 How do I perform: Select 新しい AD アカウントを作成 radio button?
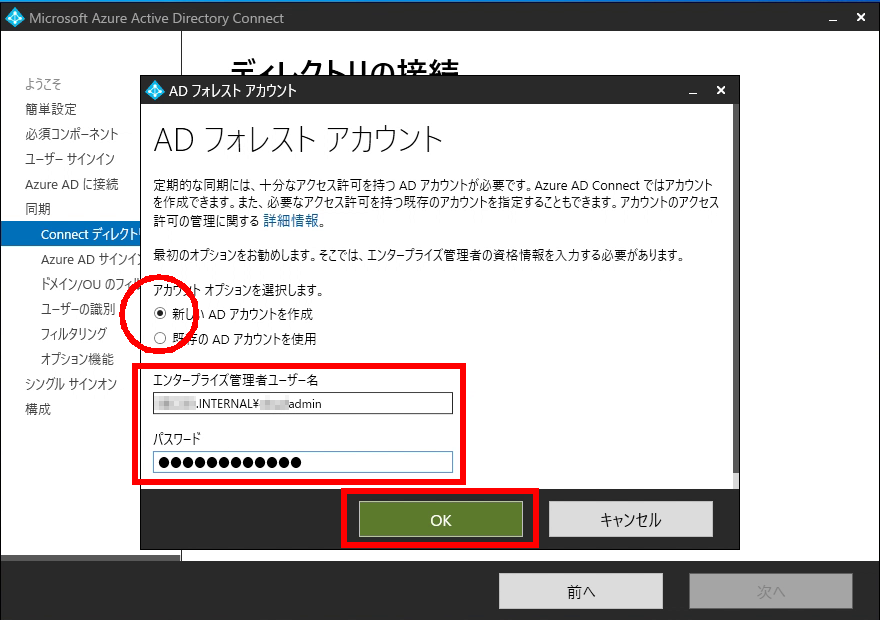pos(160,313)
